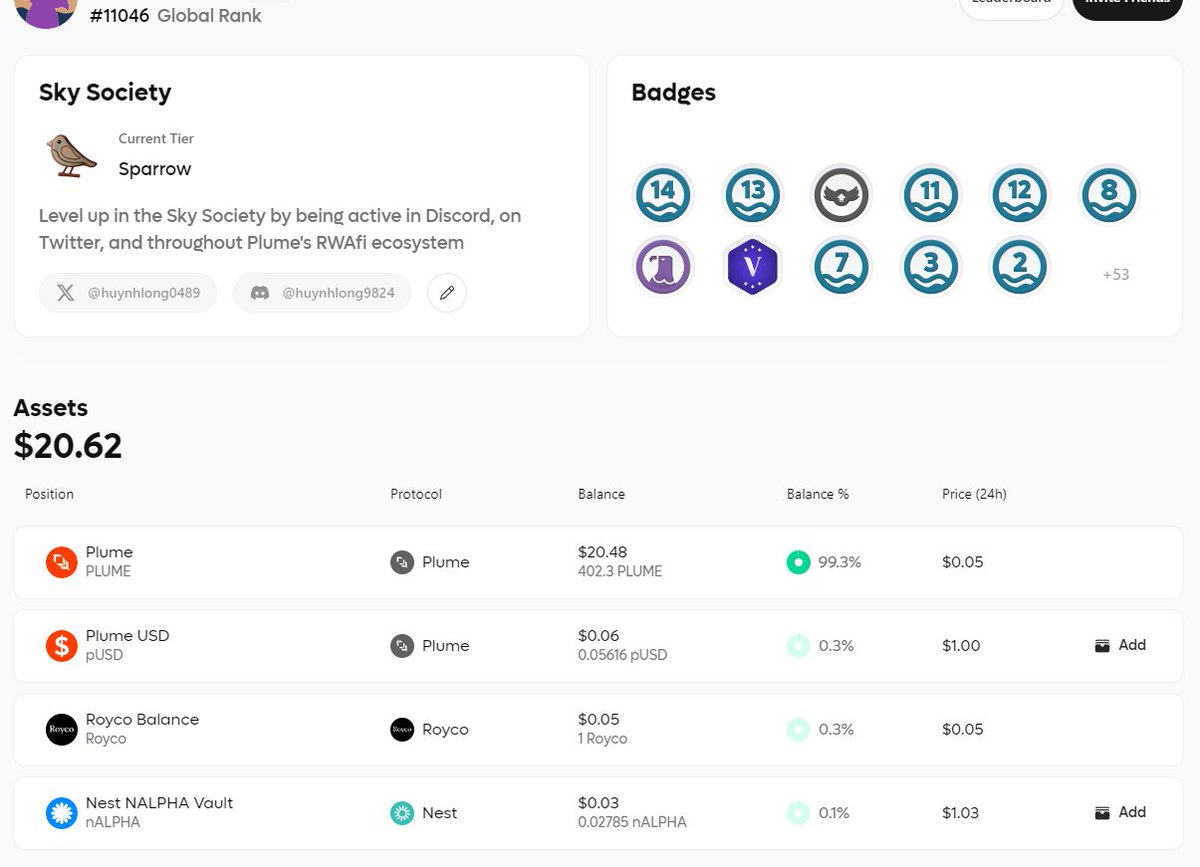Open badge number 13
This screenshot has height=867, width=1200.
pyautogui.click(x=752, y=194)
